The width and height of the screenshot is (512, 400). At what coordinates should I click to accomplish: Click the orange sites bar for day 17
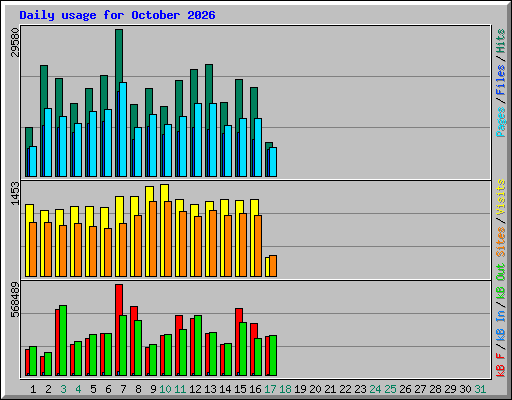(x=273, y=266)
